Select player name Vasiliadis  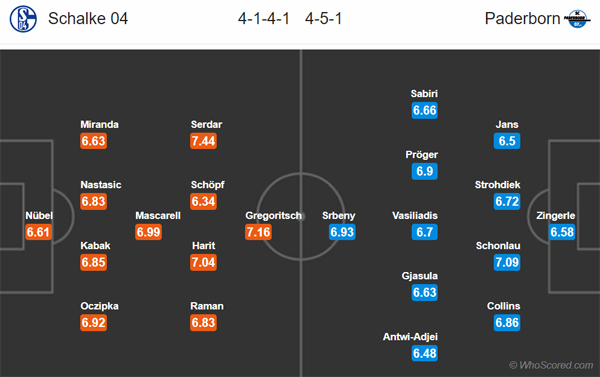(x=415, y=215)
